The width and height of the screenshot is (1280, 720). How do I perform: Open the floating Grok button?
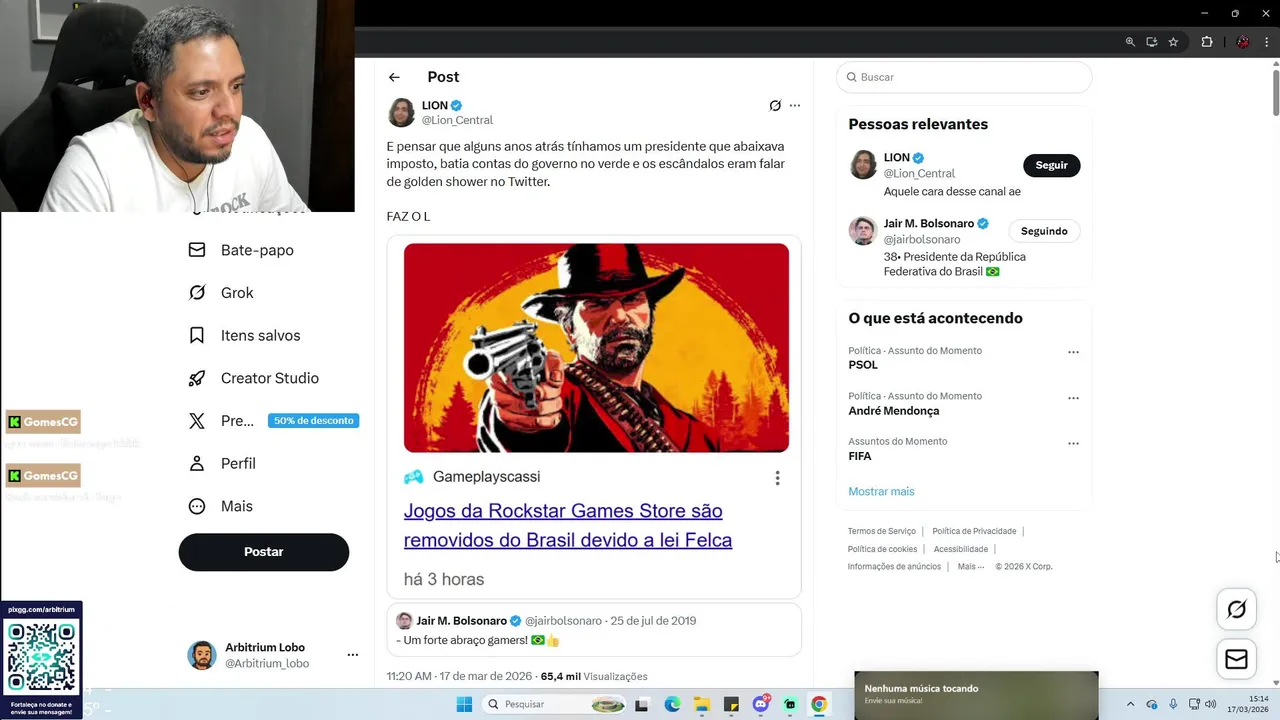pyautogui.click(x=1237, y=609)
